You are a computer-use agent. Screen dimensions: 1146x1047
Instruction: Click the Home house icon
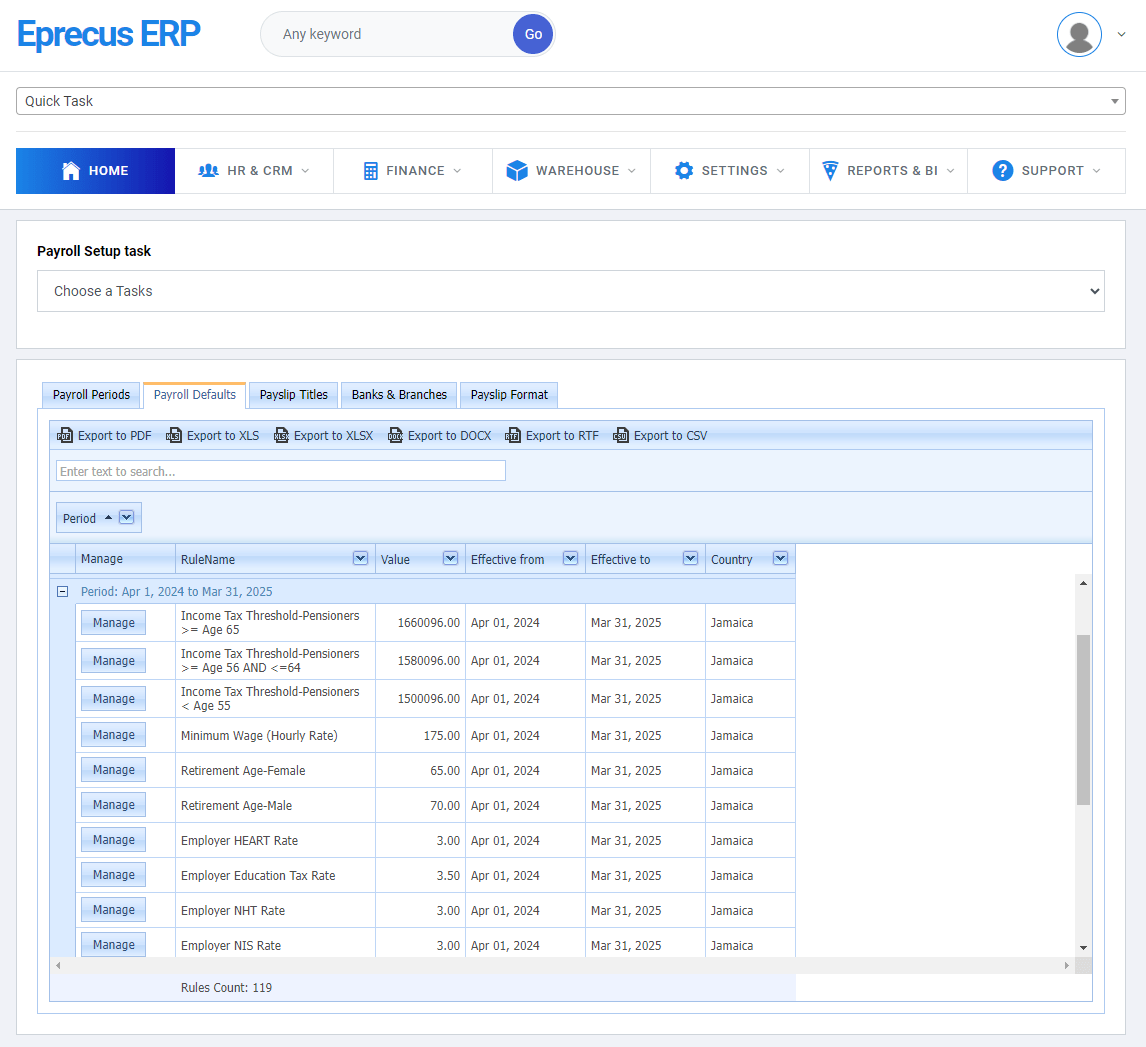click(71, 170)
